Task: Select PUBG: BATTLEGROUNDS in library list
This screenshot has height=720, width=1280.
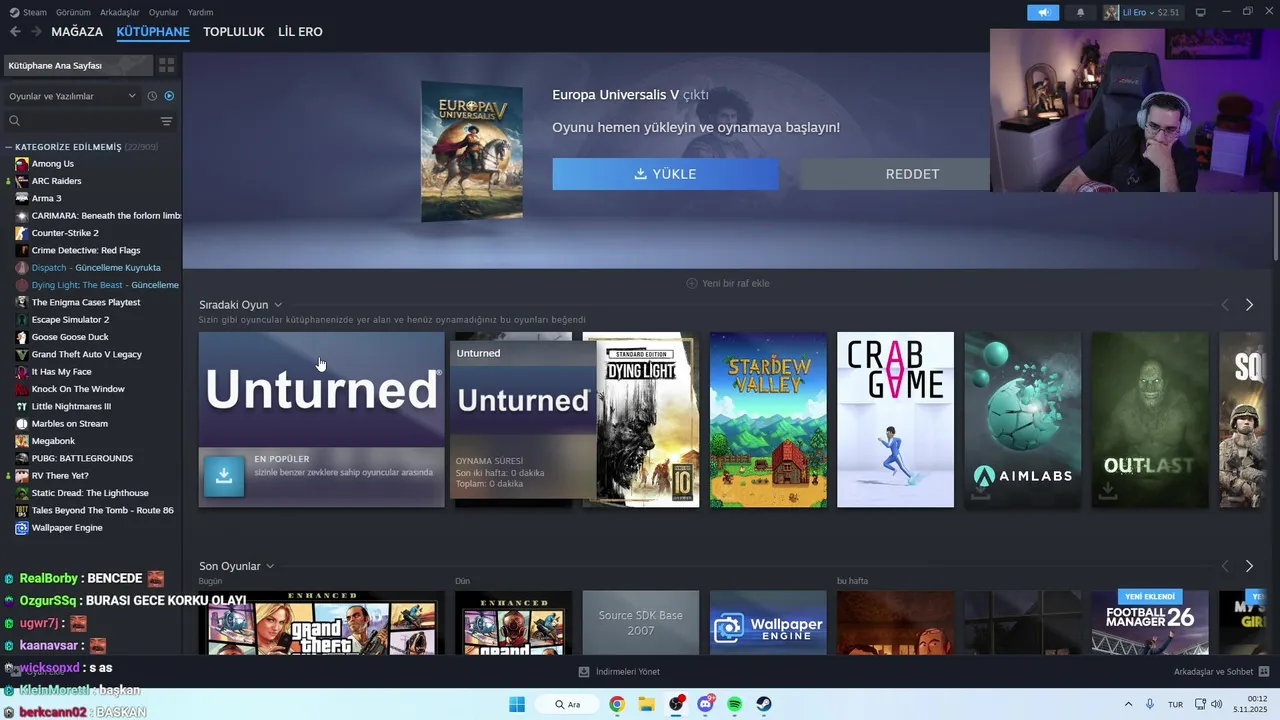Action: (x=82, y=458)
